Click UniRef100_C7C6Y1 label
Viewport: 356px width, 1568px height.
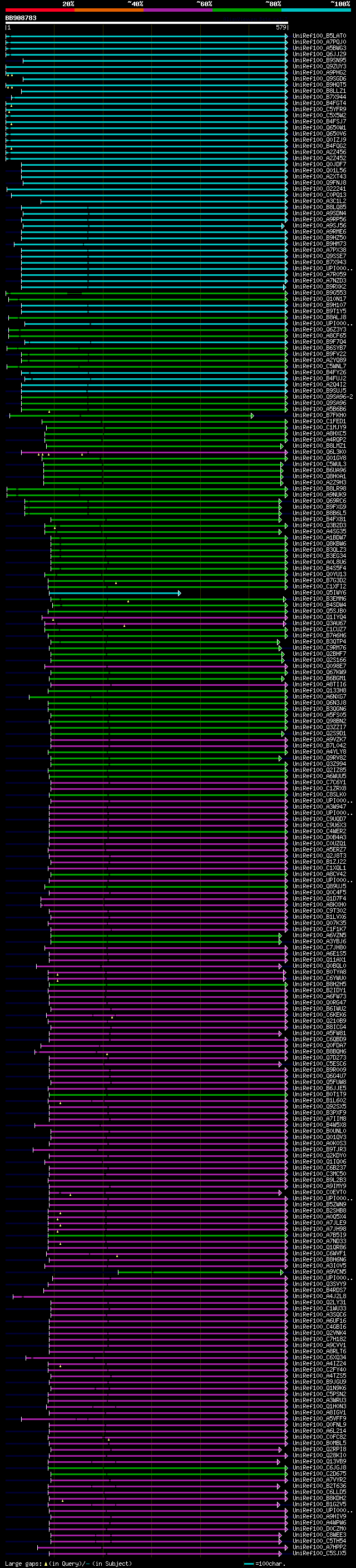point(319,783)
